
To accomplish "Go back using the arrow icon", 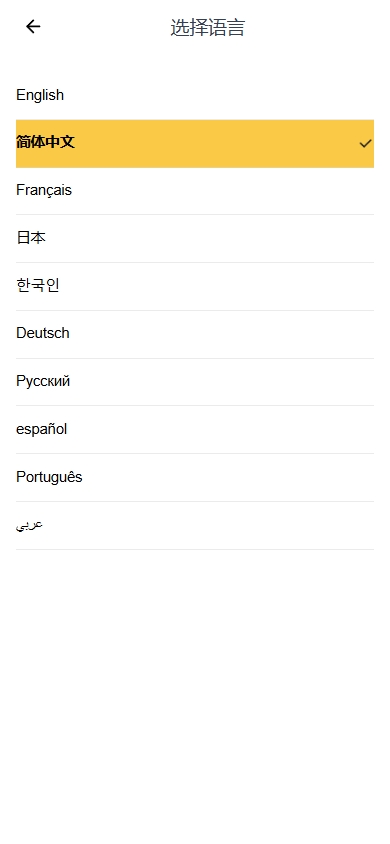I will (33, 26).
